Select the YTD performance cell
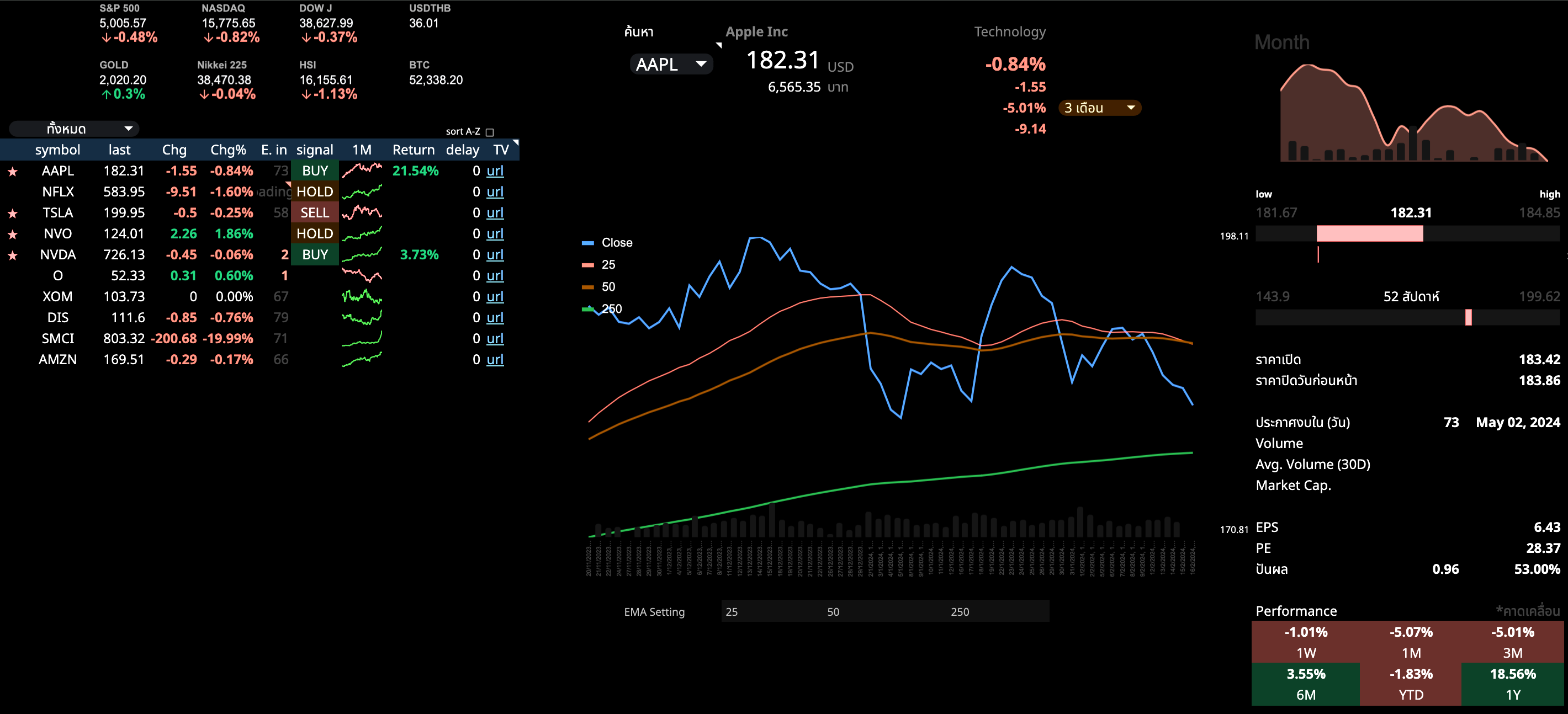 (x=1411, y=684)
